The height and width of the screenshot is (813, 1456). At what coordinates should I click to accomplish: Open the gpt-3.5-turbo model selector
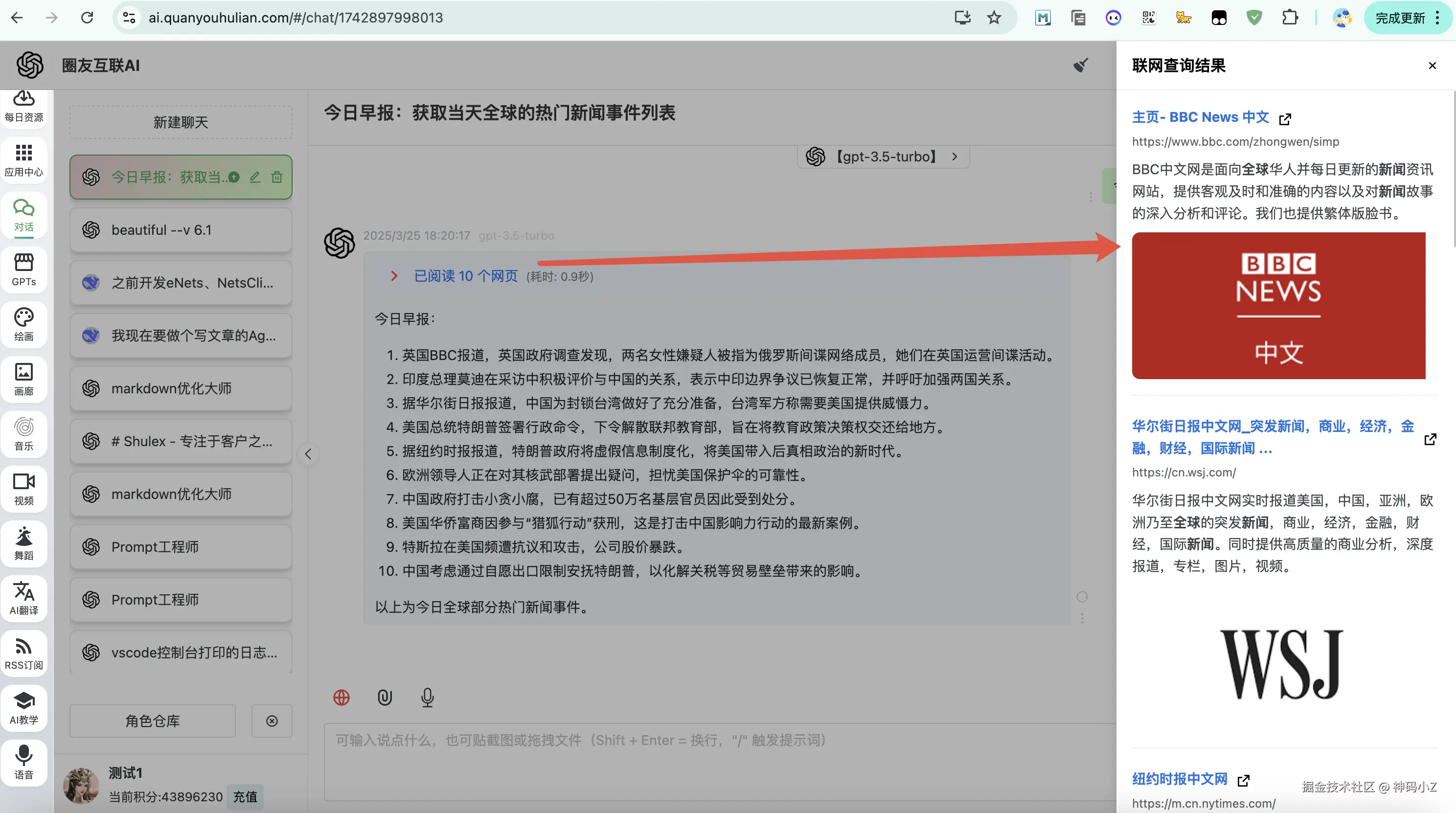(885, 157)
